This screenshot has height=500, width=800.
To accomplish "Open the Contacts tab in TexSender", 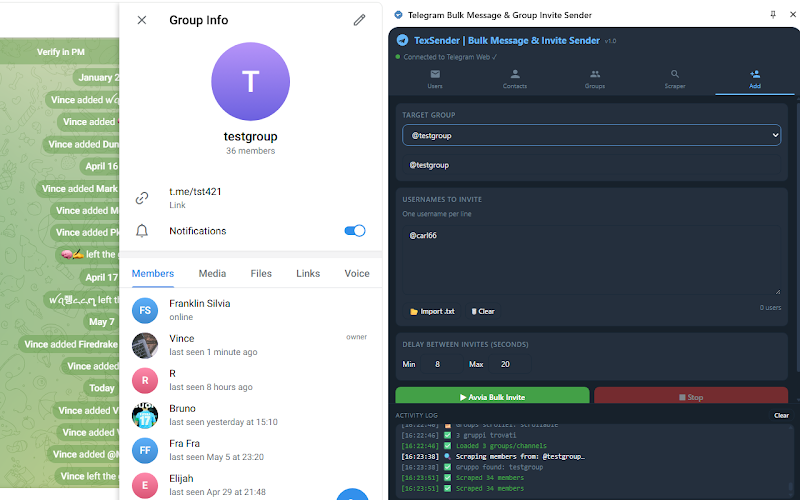I will click(x=515, y=79).
